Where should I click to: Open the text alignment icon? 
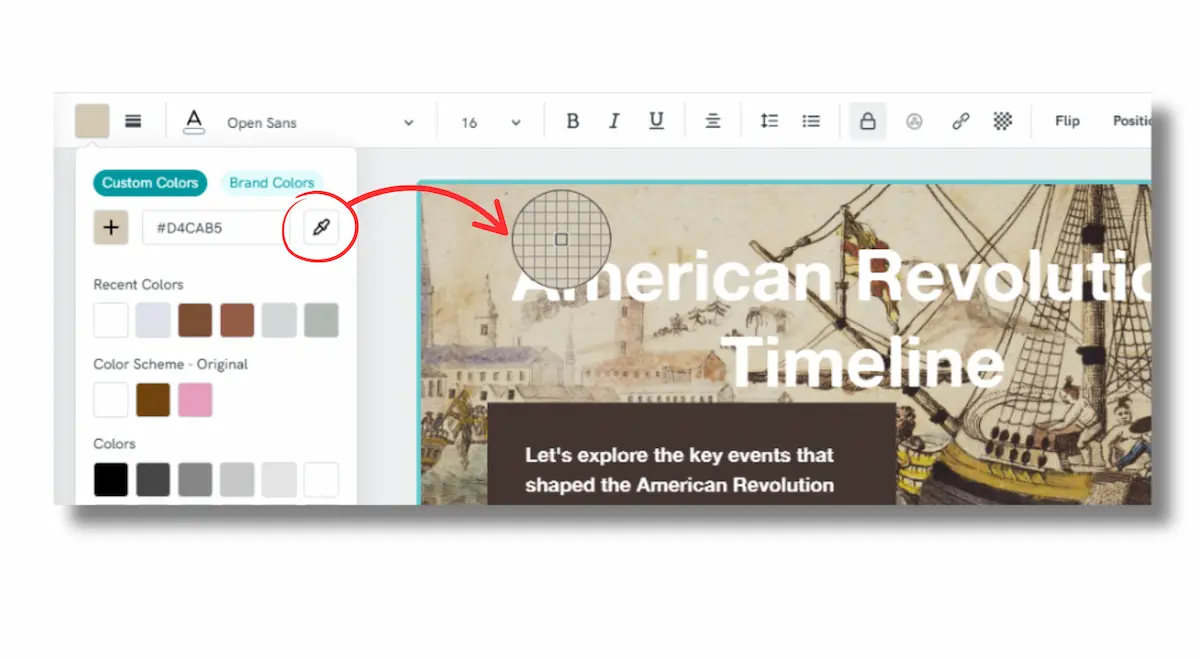pos(713,121)
